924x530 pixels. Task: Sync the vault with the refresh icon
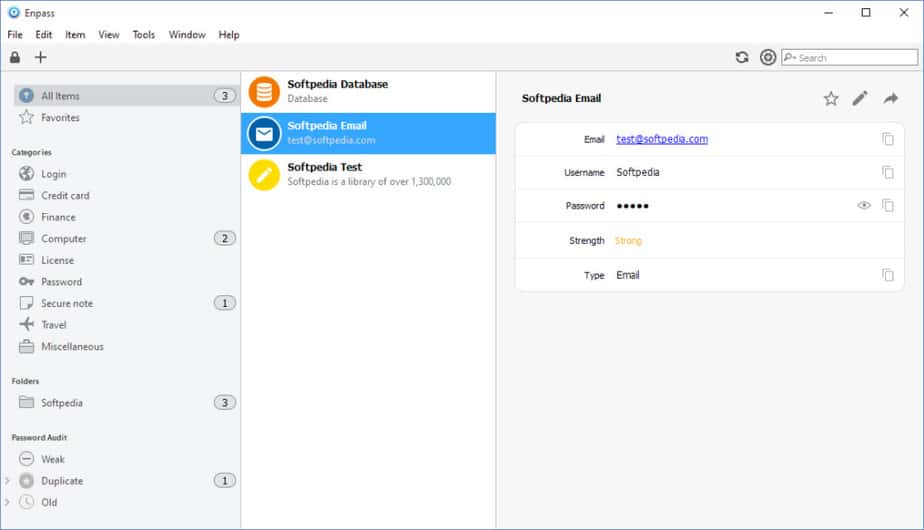pyautogui.click(x=742, y=57)
